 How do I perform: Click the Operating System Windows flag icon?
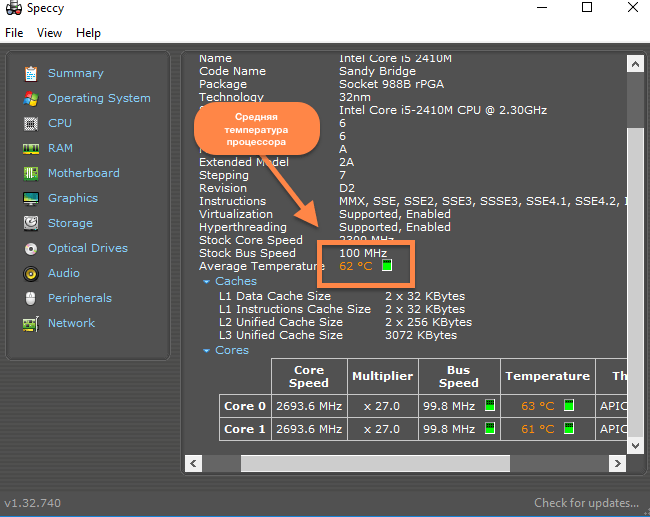pyautogui.click(x=31, y=99)
